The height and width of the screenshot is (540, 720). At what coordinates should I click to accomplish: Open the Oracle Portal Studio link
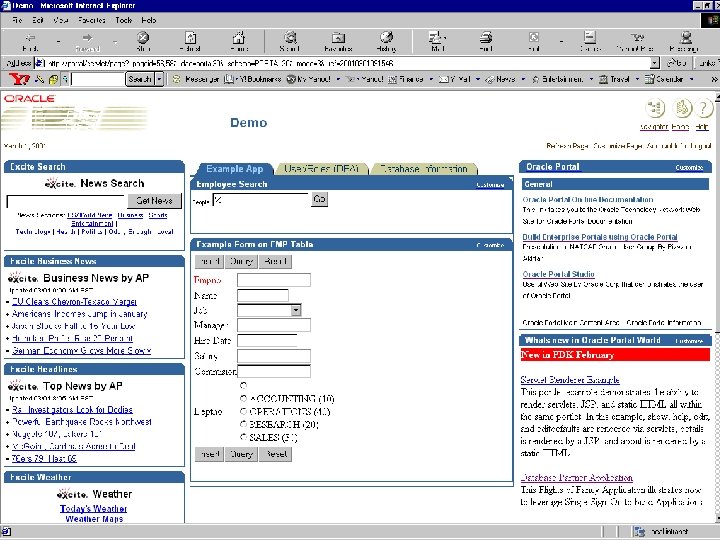pyautogui.click(x=558, y=274)
